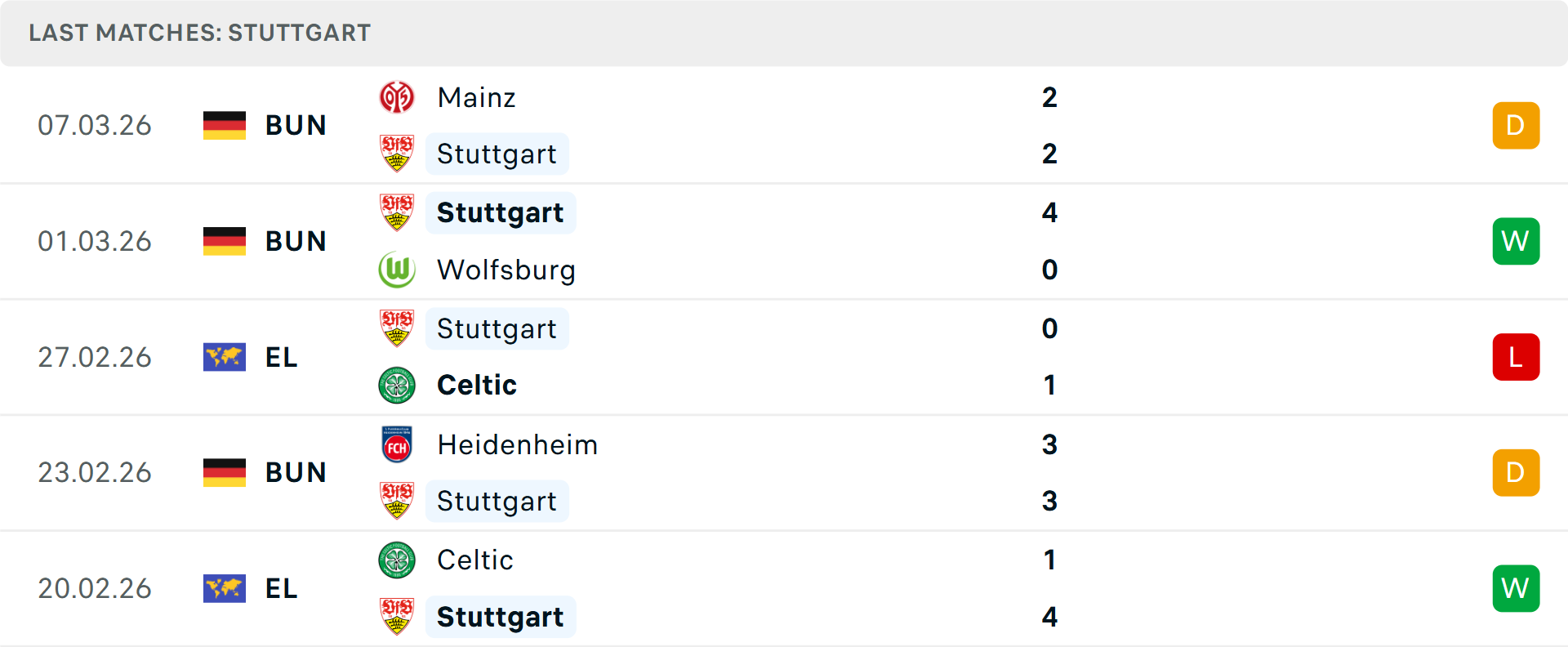Open the Wolfsburg team link

pyautogui.click(x=506, y=270)
